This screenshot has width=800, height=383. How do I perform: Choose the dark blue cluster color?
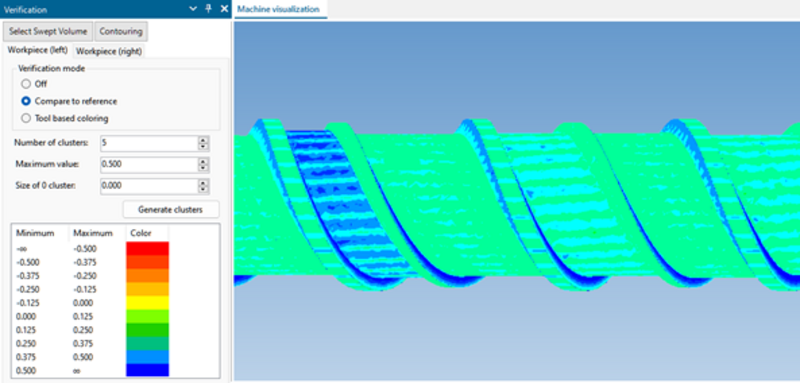[x=147, y=370]
